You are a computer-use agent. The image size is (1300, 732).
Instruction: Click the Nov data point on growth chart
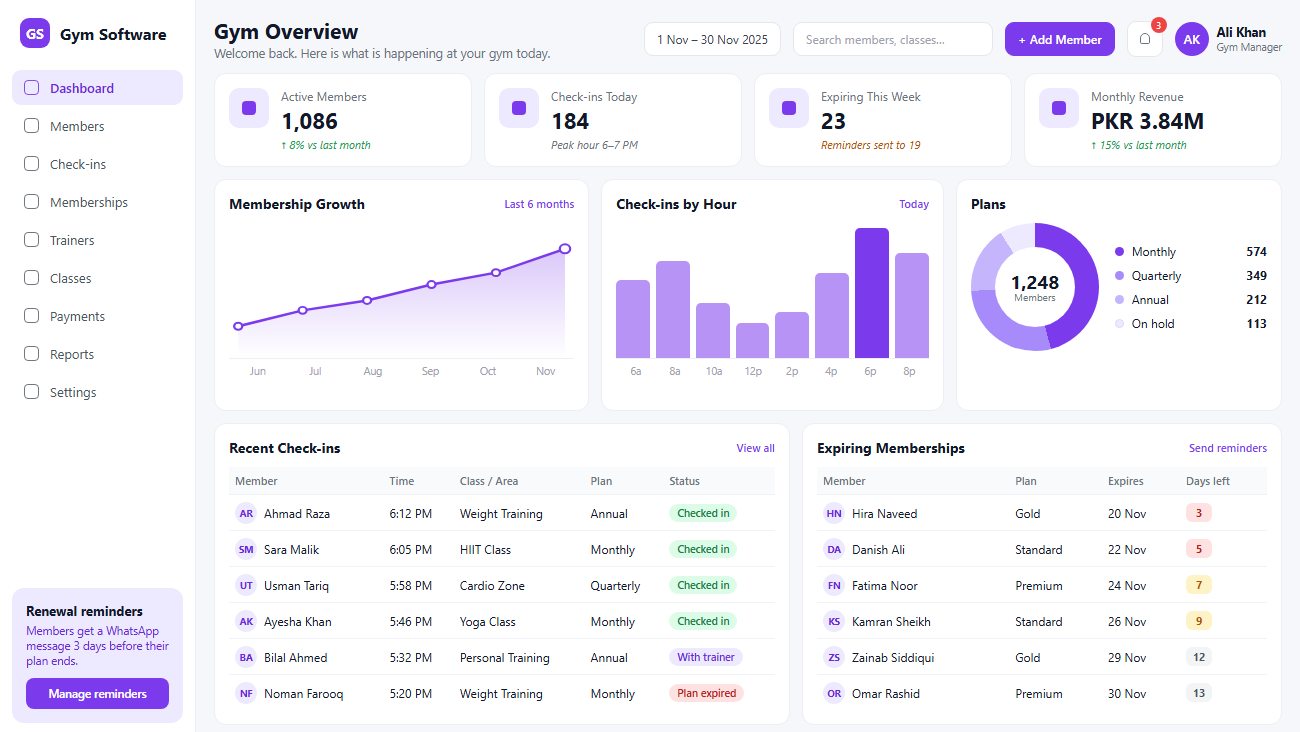[565, 248]
